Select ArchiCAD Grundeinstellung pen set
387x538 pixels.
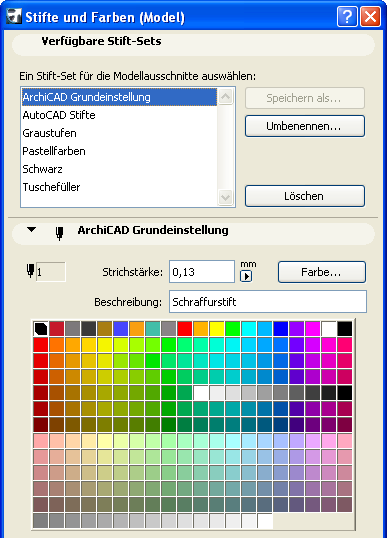click(119, 97)
